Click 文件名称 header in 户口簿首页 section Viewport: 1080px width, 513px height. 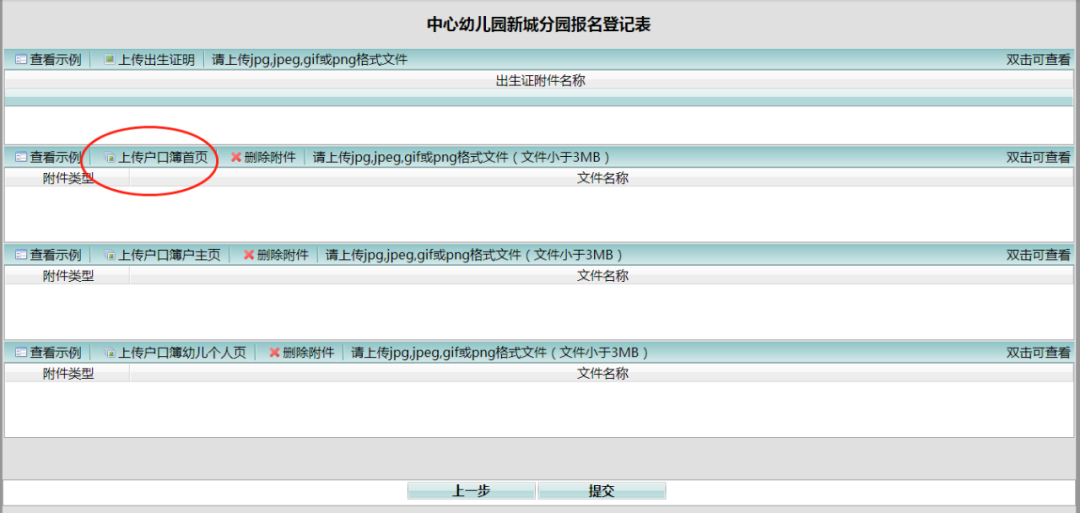pos(602,179)
